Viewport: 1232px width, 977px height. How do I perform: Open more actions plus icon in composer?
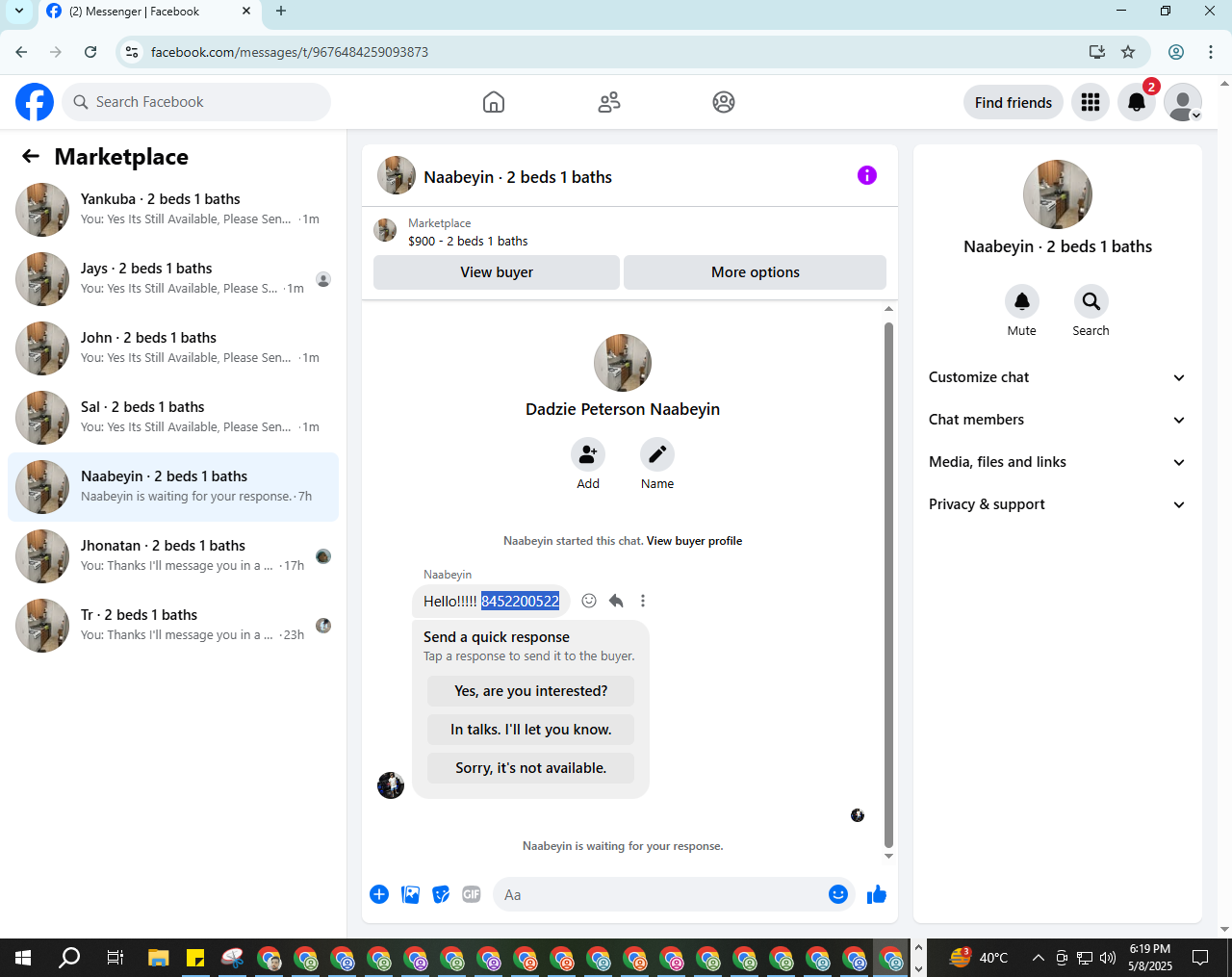point(379,894)
